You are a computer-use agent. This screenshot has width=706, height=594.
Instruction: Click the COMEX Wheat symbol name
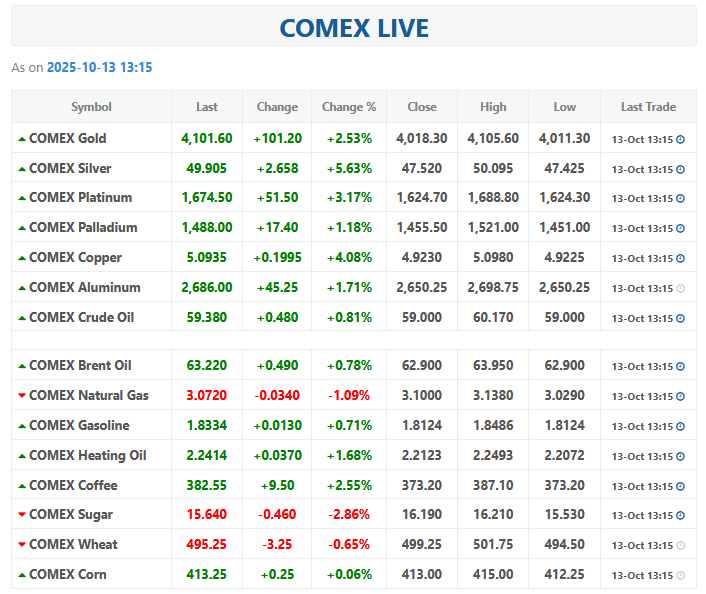(73, 544)
